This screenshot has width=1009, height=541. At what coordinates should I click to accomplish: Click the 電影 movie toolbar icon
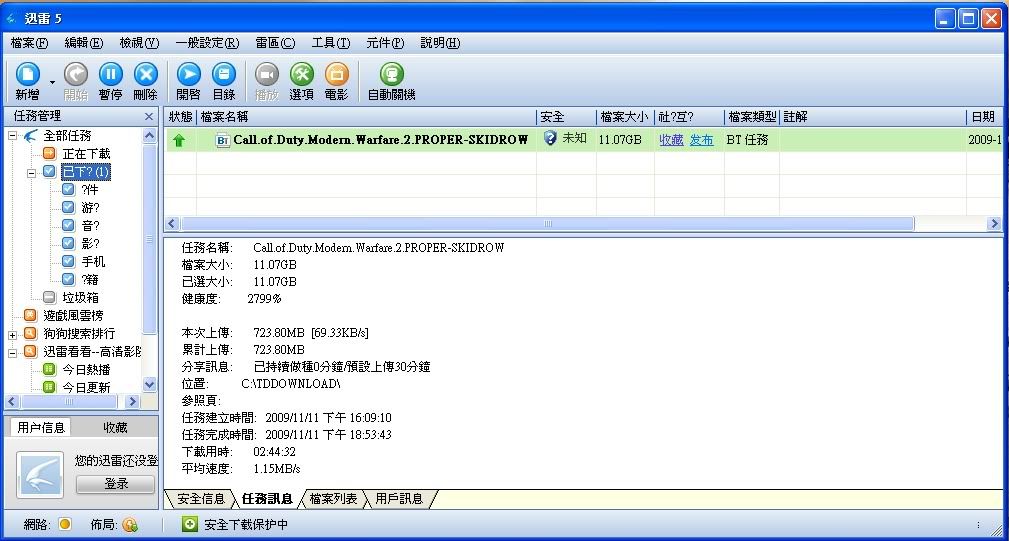(x=337, y=75)
